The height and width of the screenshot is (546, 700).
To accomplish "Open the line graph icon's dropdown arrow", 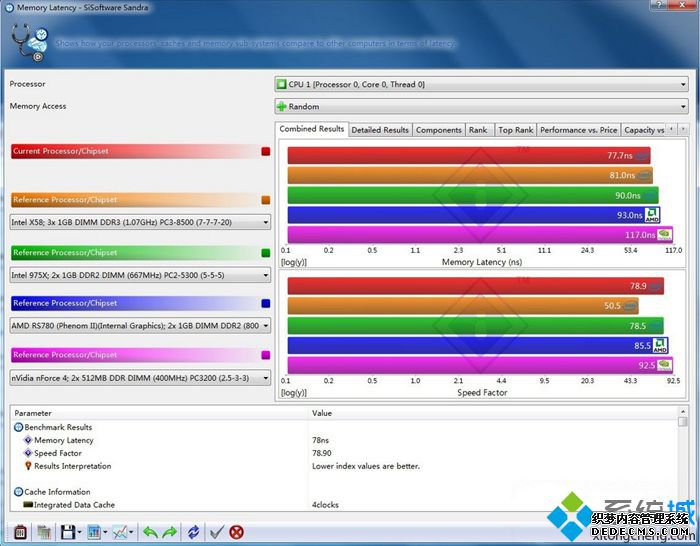I will point(131,532).
